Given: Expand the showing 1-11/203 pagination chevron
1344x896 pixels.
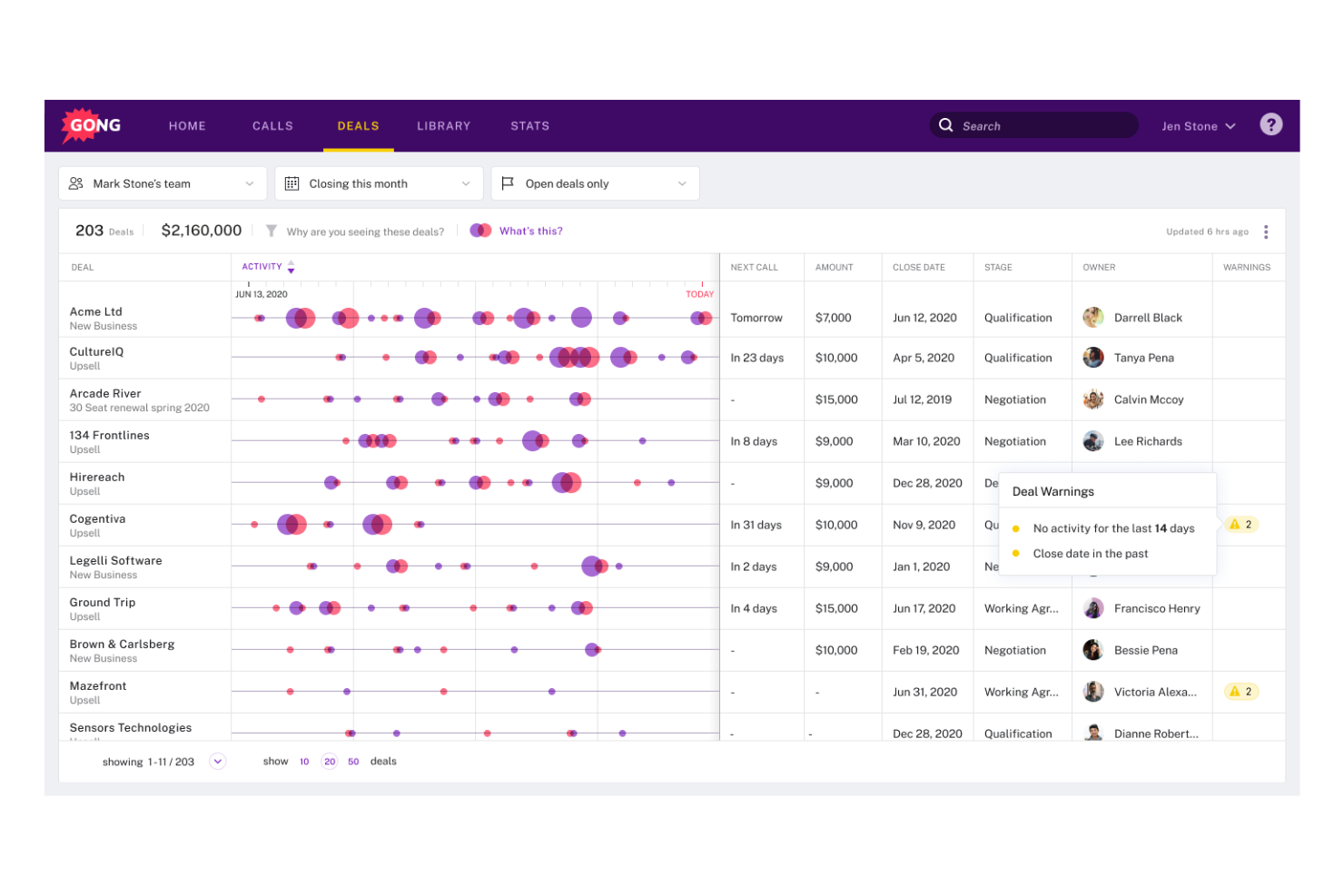Looking at the screenshot, I should (217, 761).
